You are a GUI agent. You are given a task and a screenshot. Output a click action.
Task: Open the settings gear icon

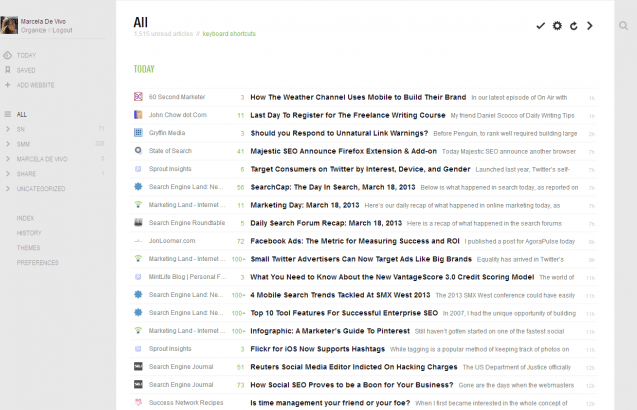point(557,26)
